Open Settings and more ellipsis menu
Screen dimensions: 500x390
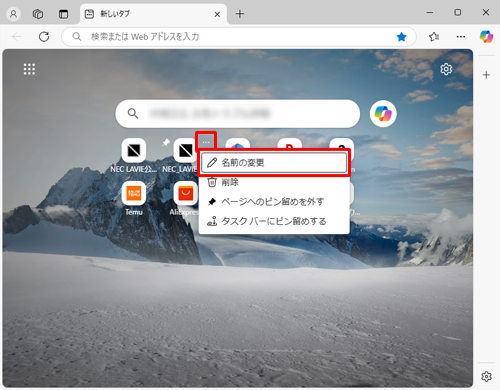pos(461,37)
